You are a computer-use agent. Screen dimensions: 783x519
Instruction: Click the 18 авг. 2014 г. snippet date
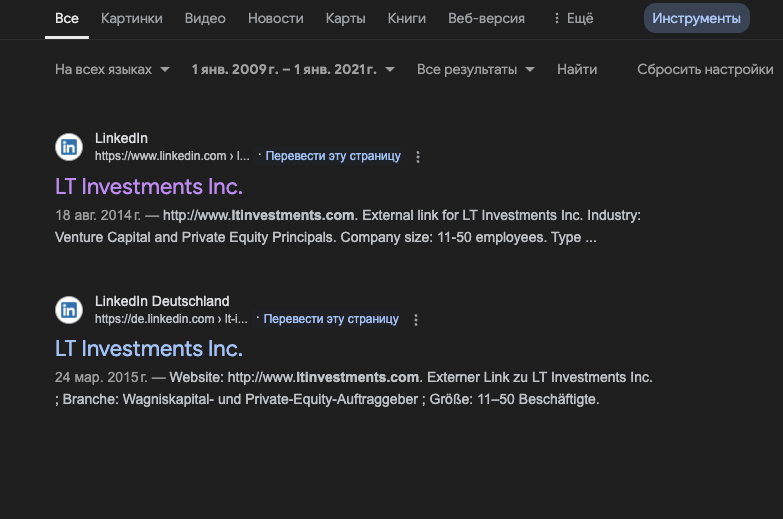(x=98, y=215)
